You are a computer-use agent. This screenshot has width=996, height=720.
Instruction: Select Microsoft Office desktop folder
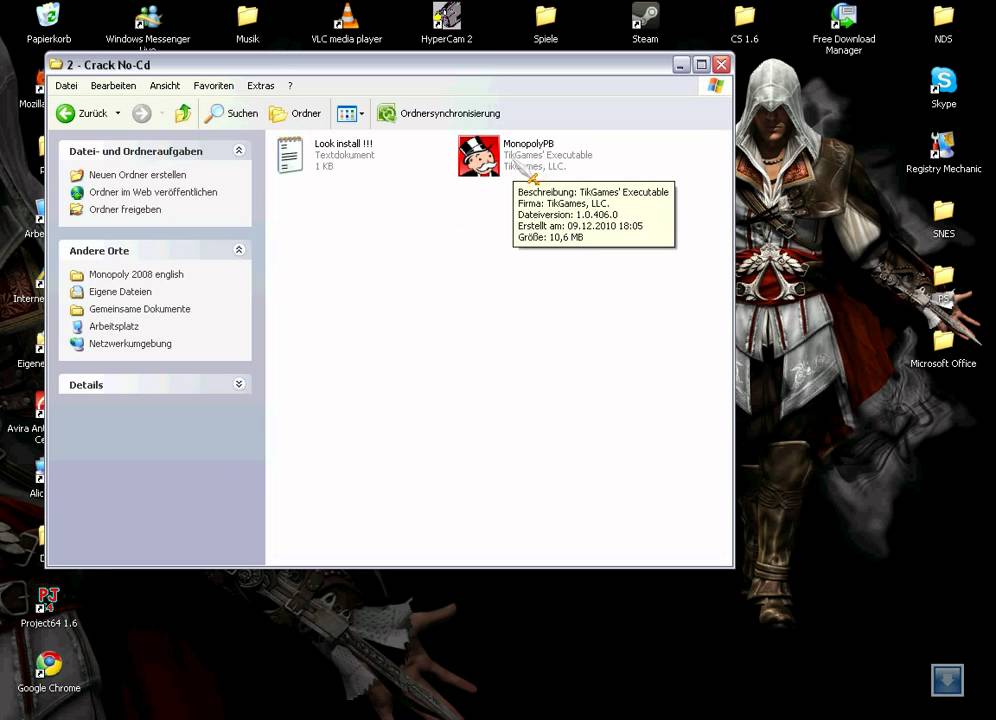coord(943,348)
